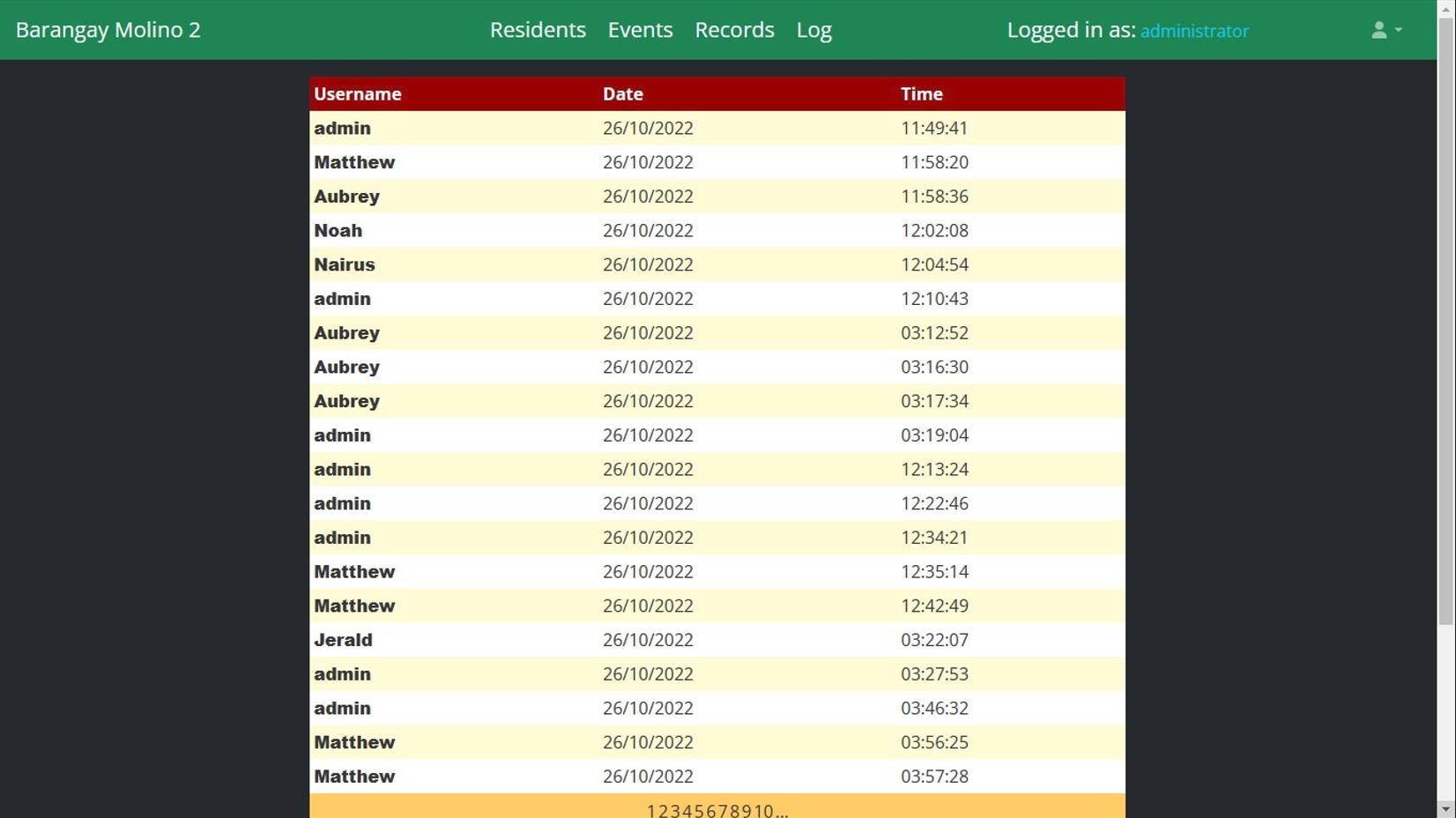Viewport: 1456px width, 818px height.
Task: Click the Date column header
Action: pos(622,94)
